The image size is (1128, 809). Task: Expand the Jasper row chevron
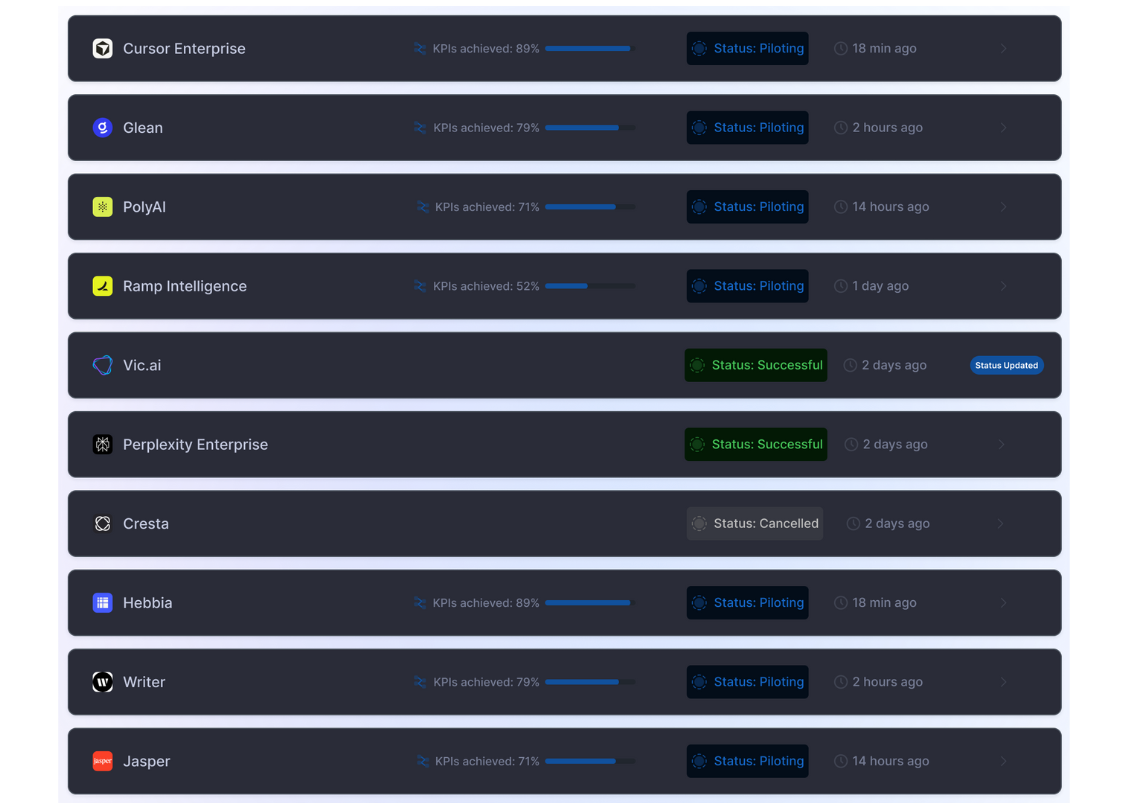(x=1004, y=760)
